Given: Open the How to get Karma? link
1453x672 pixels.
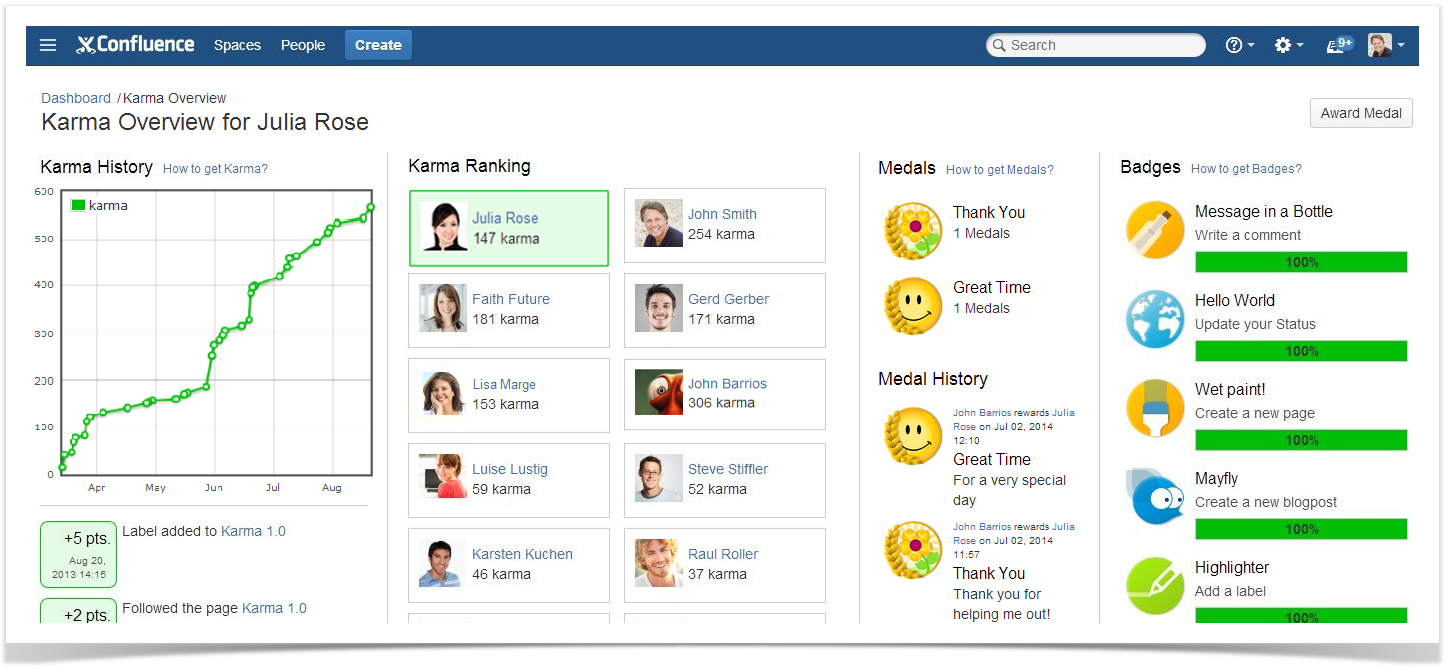Looking at the screenshot, I should 215,169.
